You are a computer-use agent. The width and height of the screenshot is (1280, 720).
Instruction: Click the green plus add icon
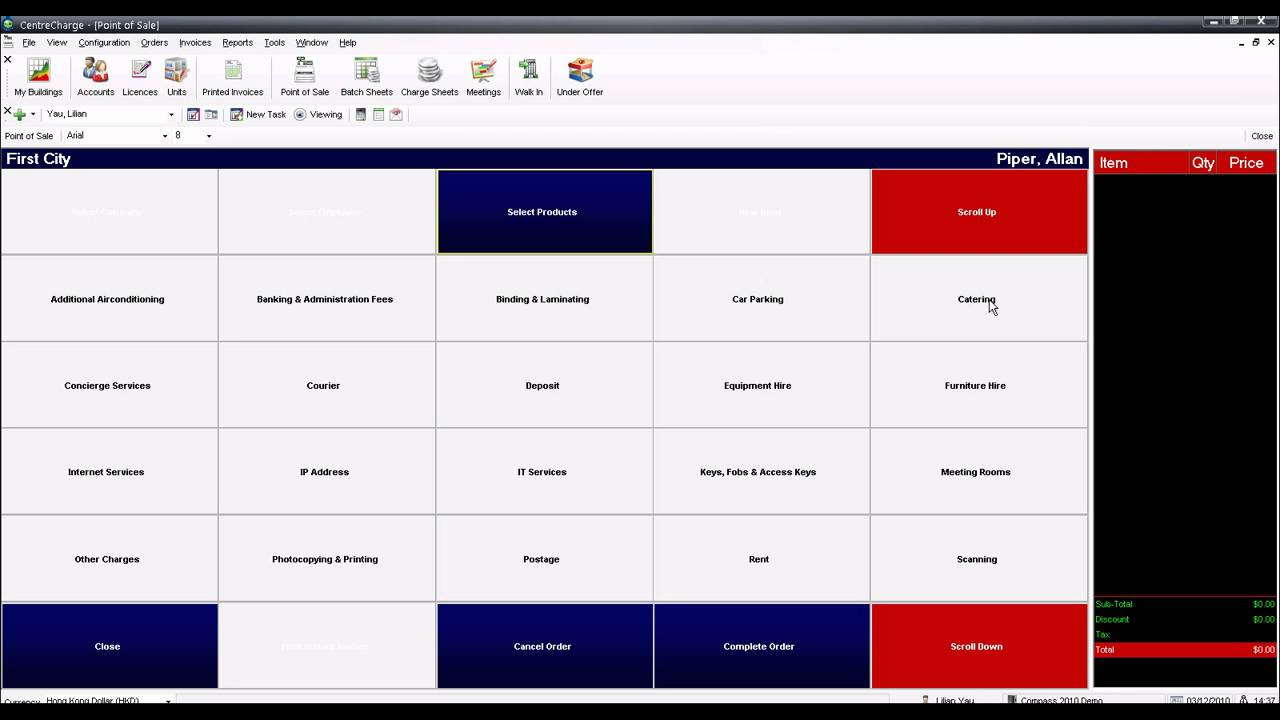[19, 114]
